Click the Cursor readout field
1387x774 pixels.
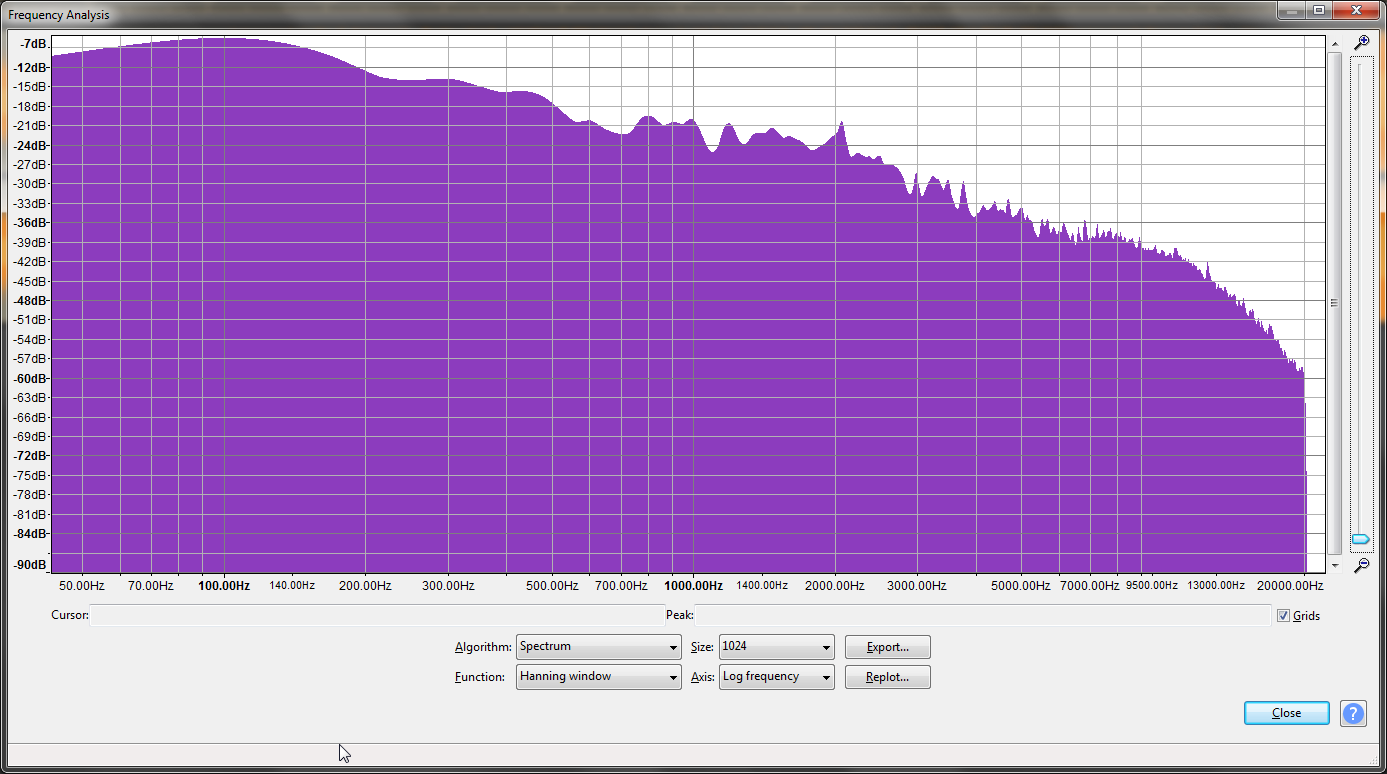point(376,615)
